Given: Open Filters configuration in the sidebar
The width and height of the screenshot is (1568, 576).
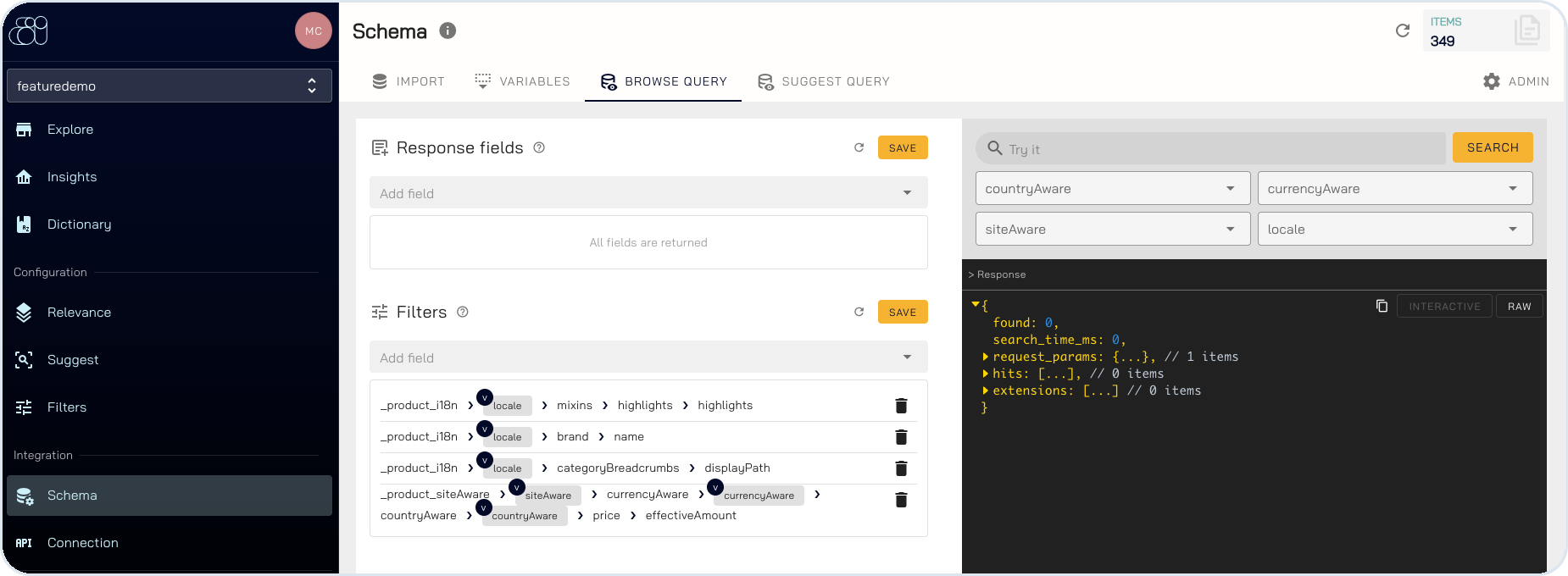Looking at the screenshot, I should click(x=170, y=407).
